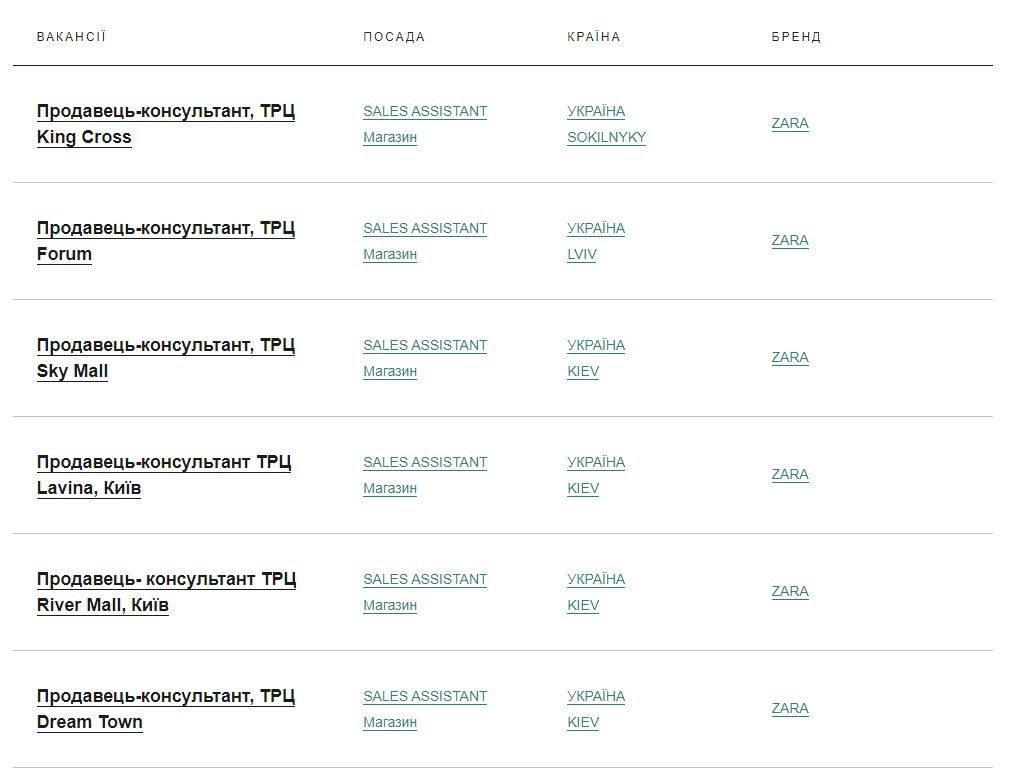
Task: Click the БРЕНД column header
Action: click(x=795, y=37)
